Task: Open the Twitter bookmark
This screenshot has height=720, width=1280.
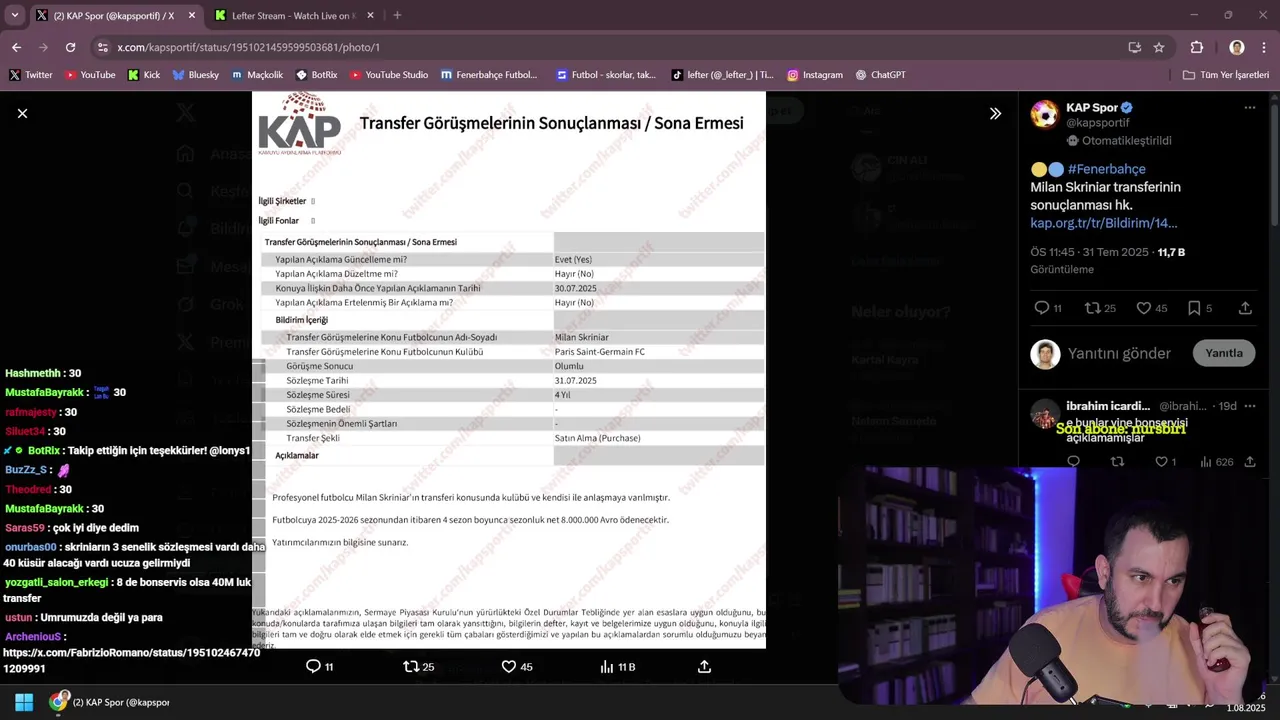Action: [x=31, y=75]
